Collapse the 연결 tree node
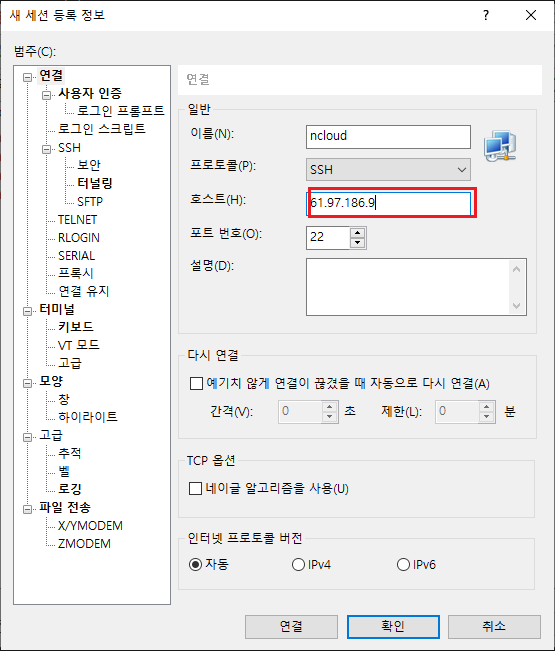Screen dimensions: 555x651 click(27, 77)
